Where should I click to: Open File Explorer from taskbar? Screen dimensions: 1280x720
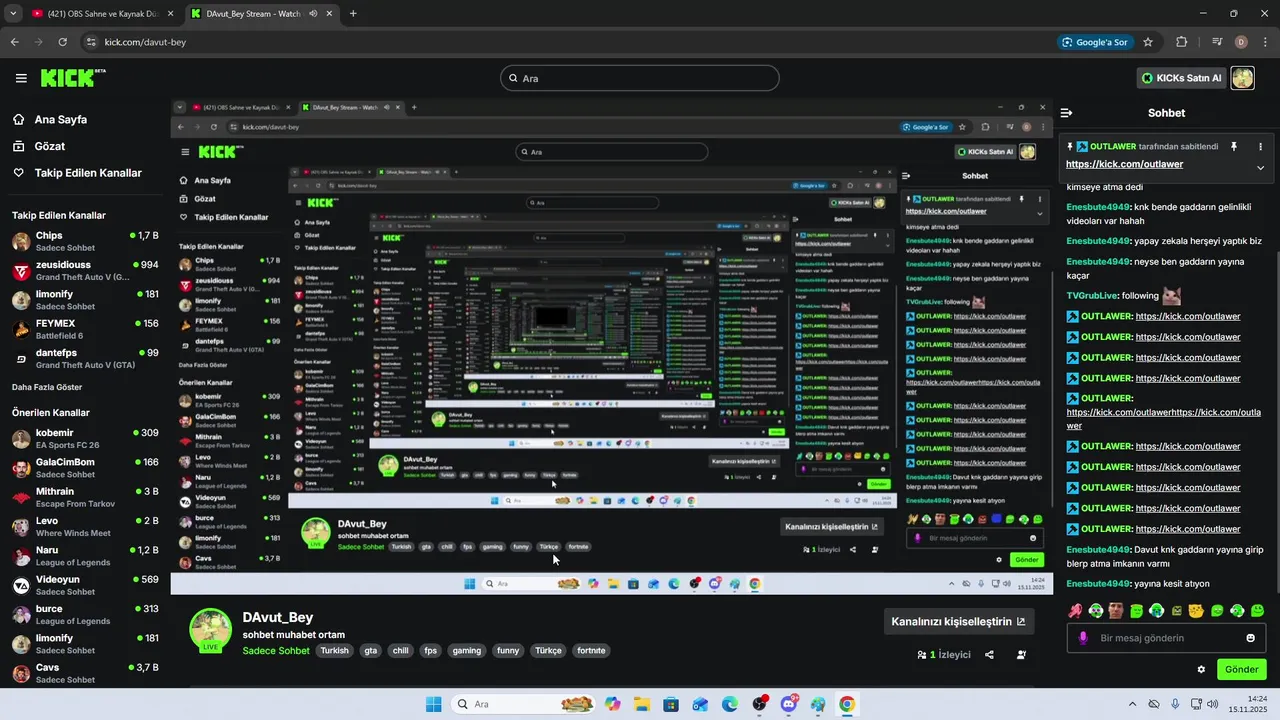[x=641, y=704]
